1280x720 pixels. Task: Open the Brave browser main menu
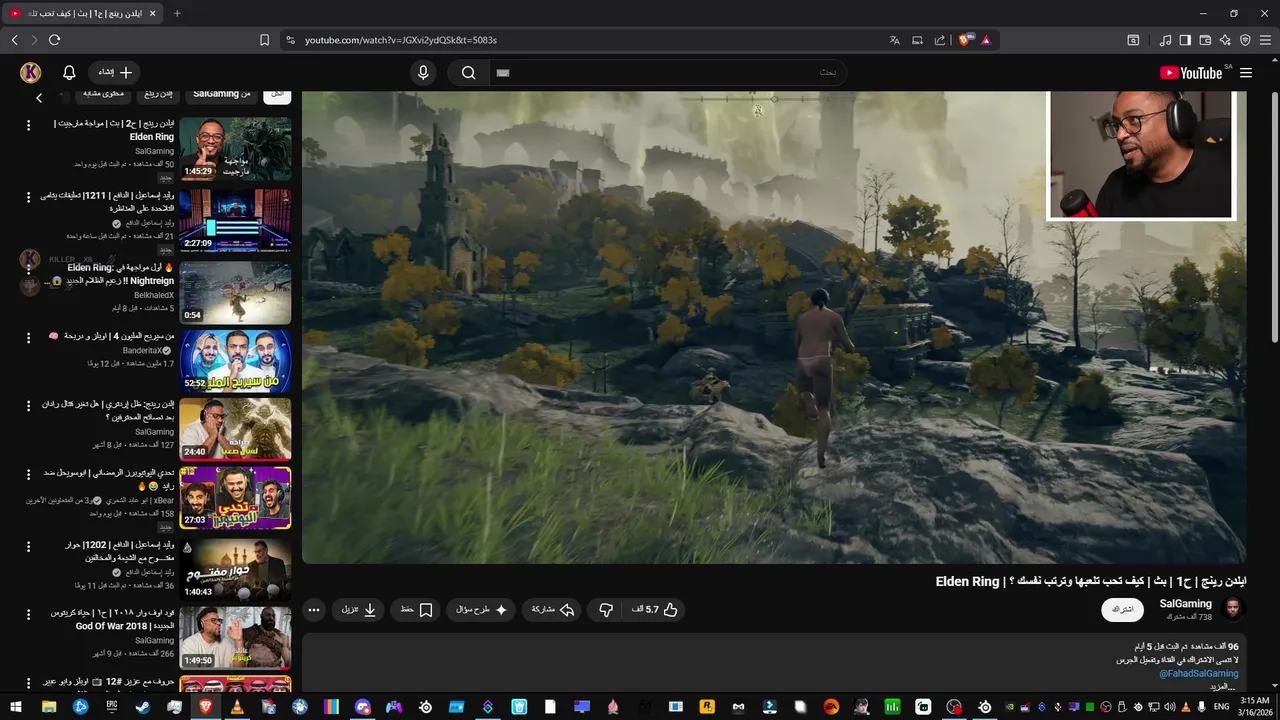[1265, 40]
